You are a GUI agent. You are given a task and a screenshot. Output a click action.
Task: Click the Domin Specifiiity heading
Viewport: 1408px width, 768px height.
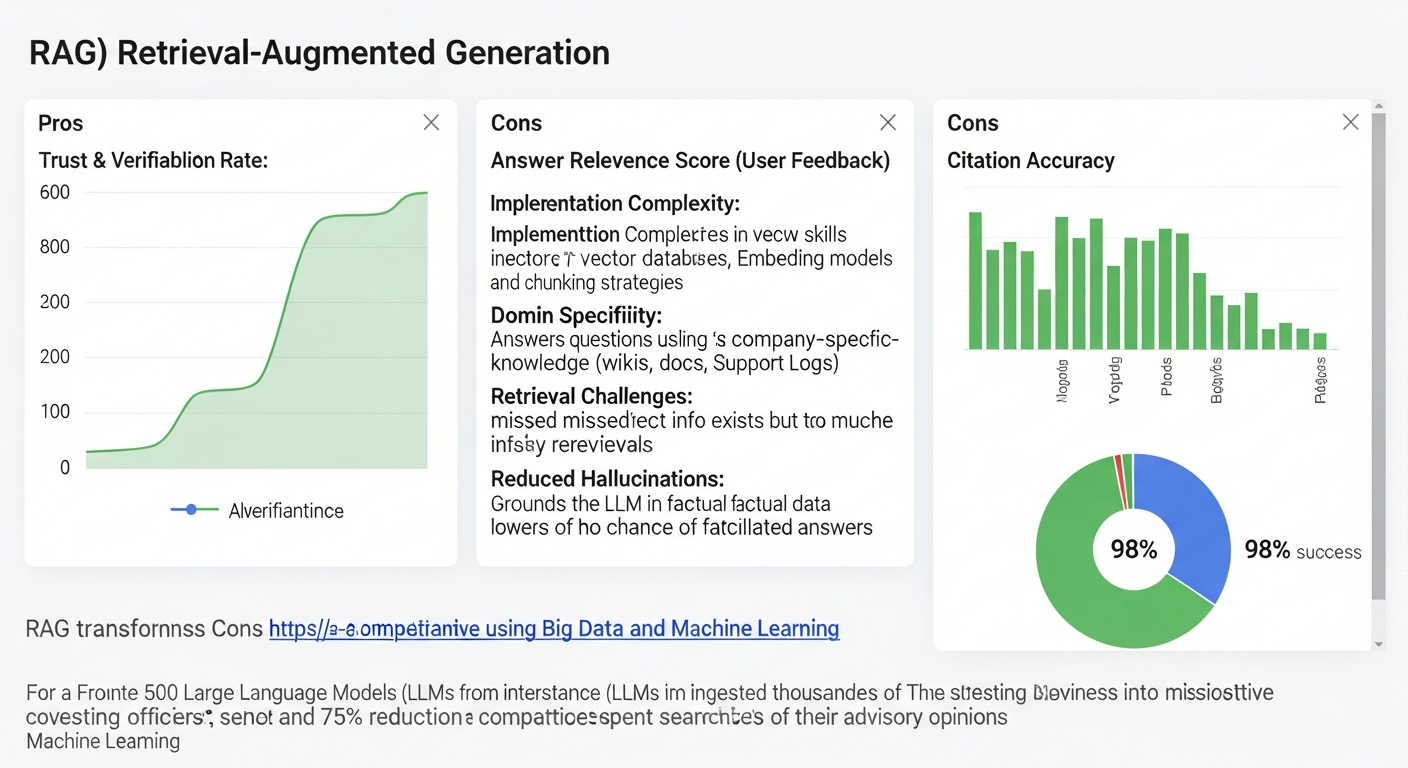[x=576, y=316]
